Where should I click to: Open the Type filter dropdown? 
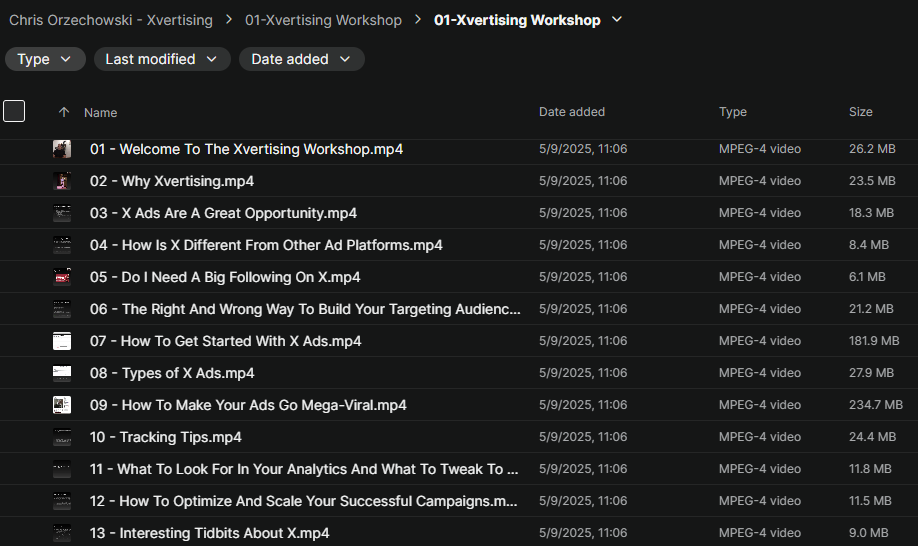pyautogui.click(x=45, y=59)
